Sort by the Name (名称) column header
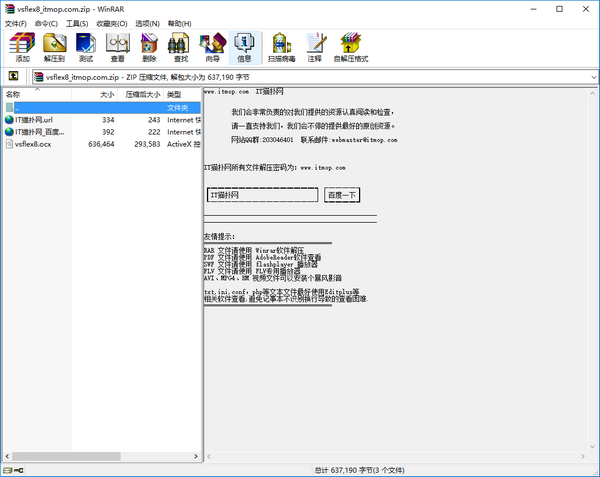This screenshot has height=477, width=600. click(37, 94)
